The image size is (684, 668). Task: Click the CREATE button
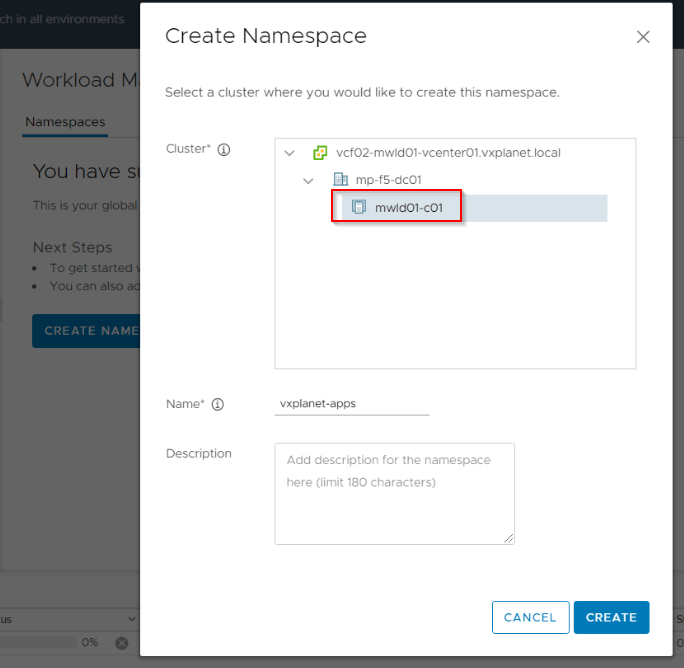(611, 617)
